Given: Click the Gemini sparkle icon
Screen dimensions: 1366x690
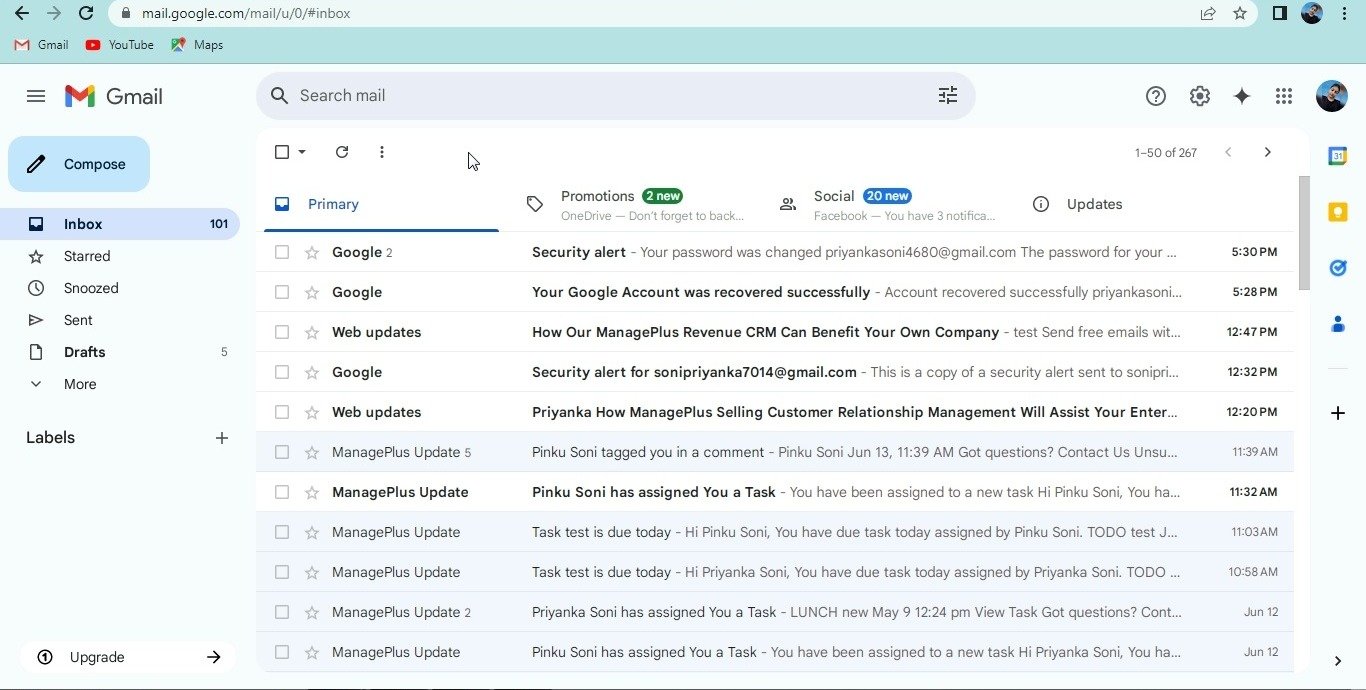Looking at the screenshot, I should point(1242,96).
